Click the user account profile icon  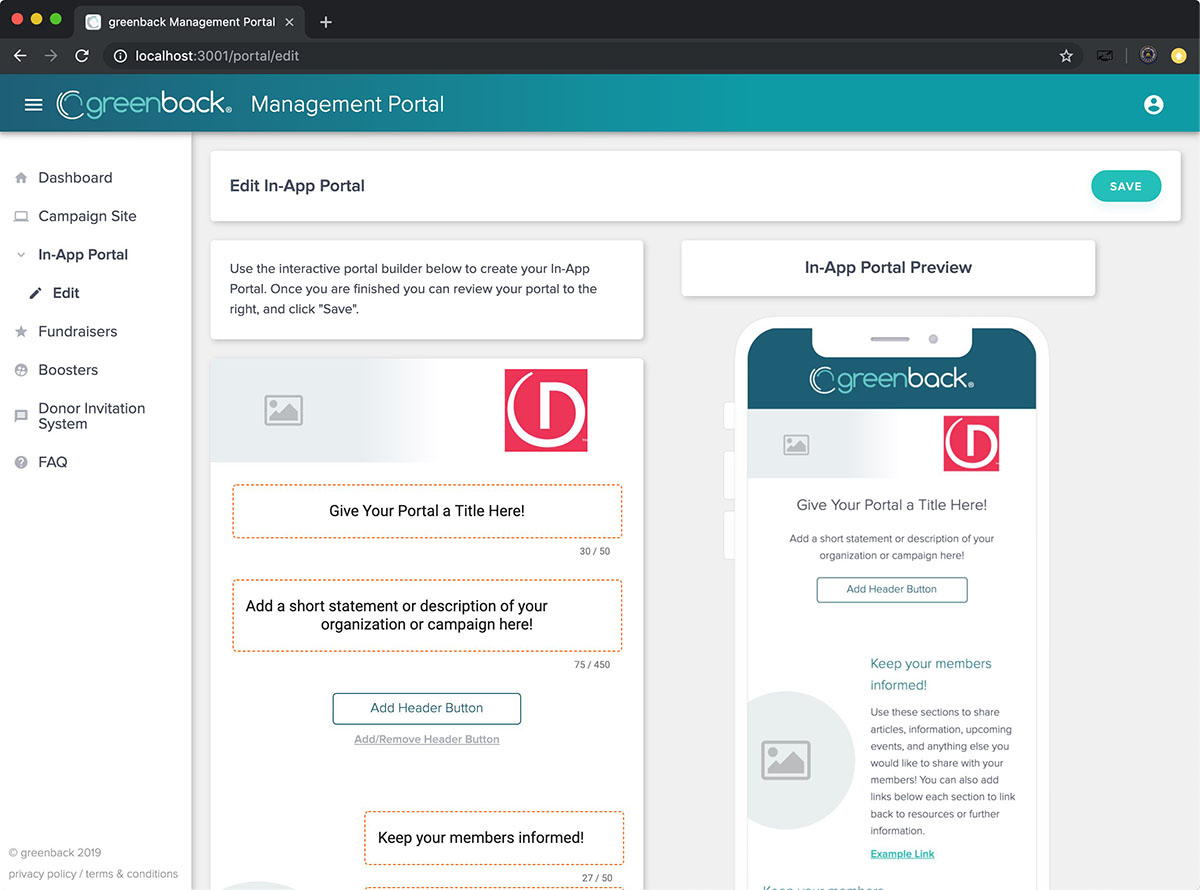[1153, 104]
